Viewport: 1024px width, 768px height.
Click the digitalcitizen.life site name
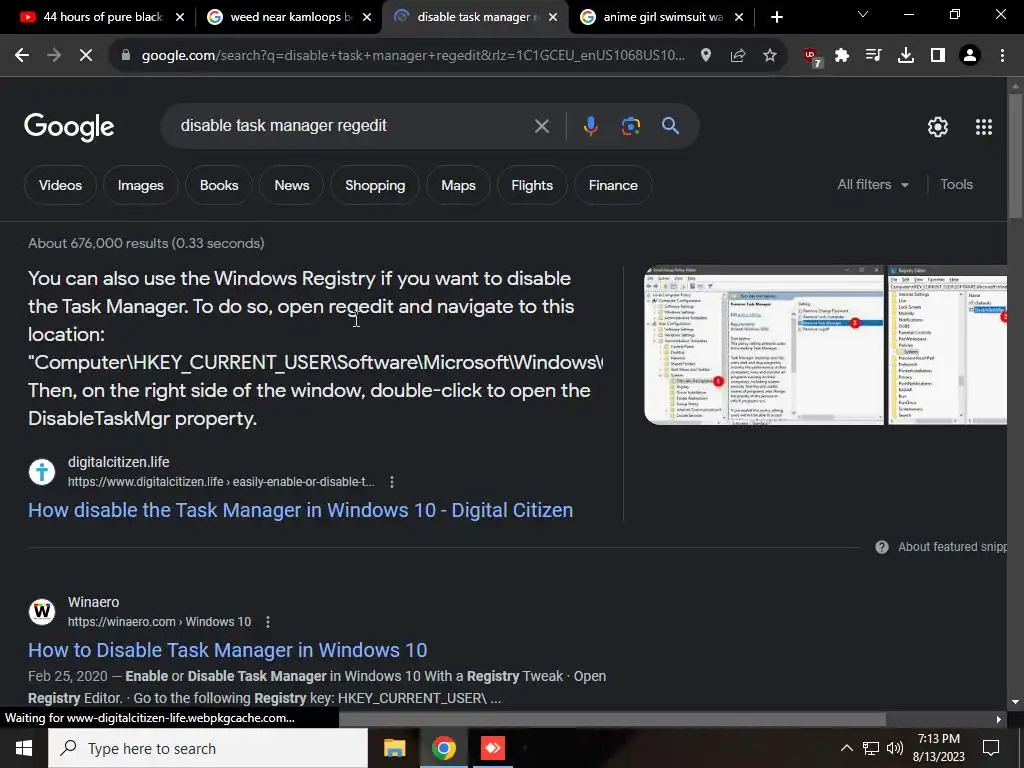point(118,462)
